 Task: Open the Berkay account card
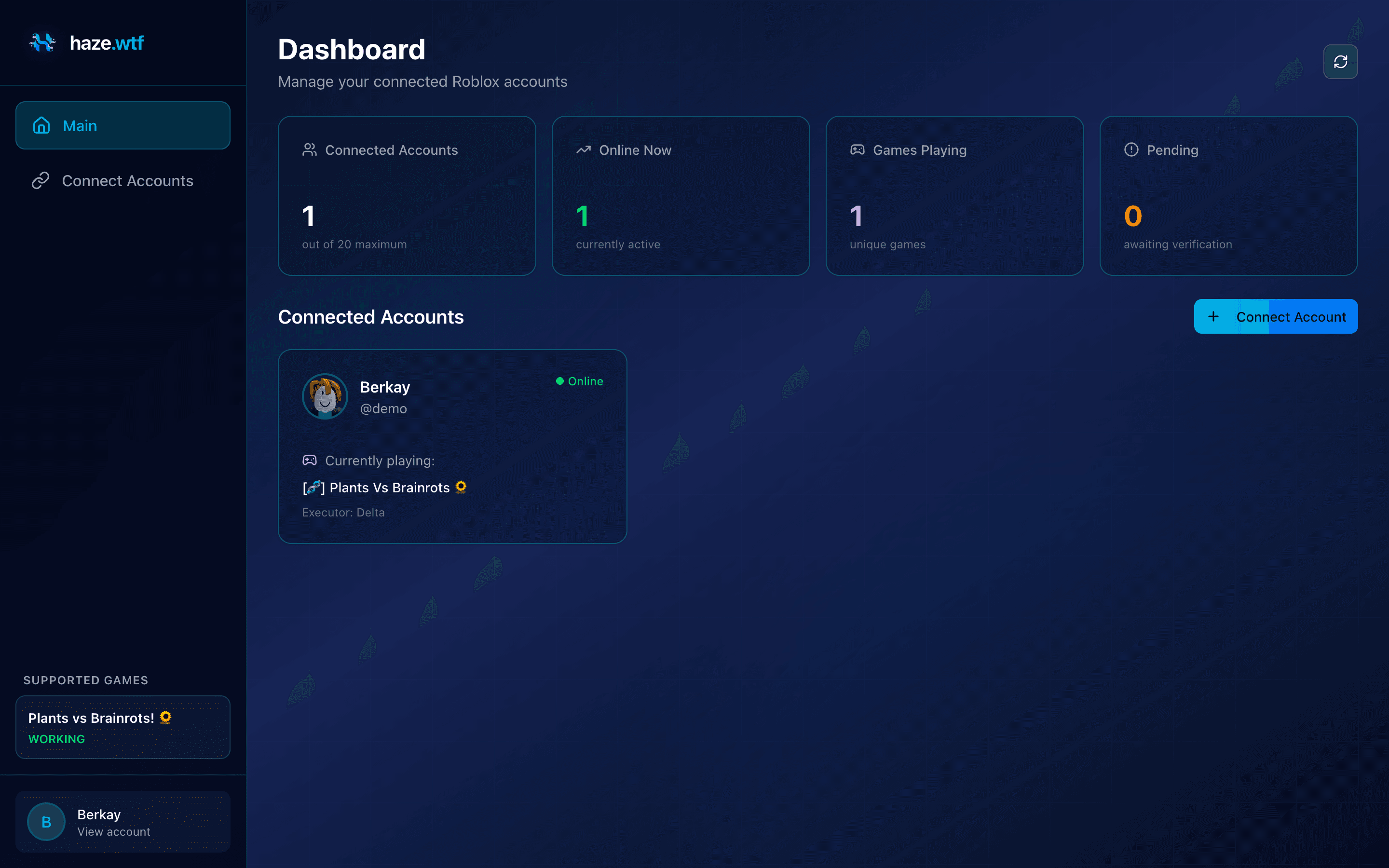tap(452, 446)
